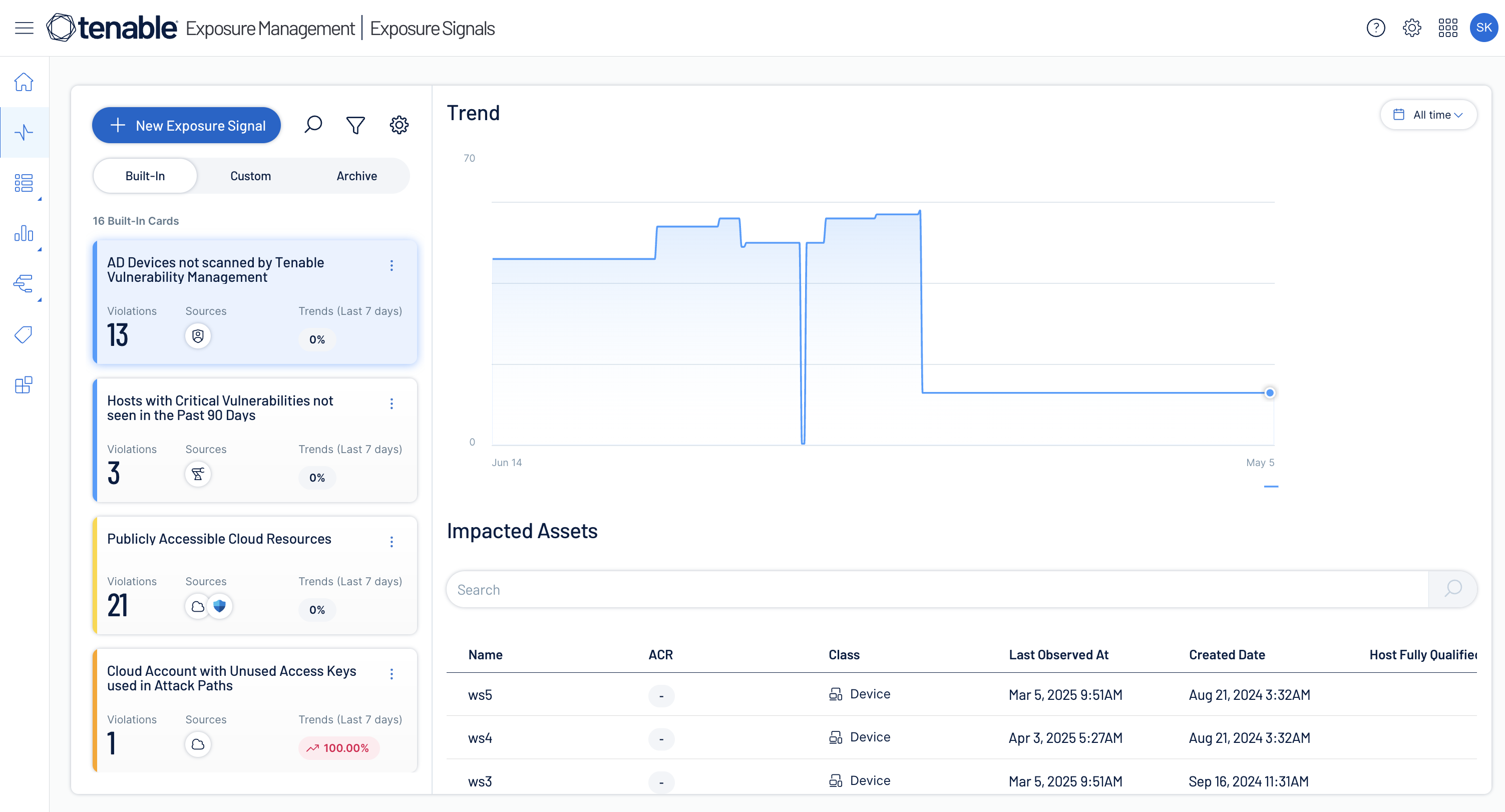This screenshot has height=812, width=1505.
Task: Click the Impacted Assets search field
Action: pos(935,589)
